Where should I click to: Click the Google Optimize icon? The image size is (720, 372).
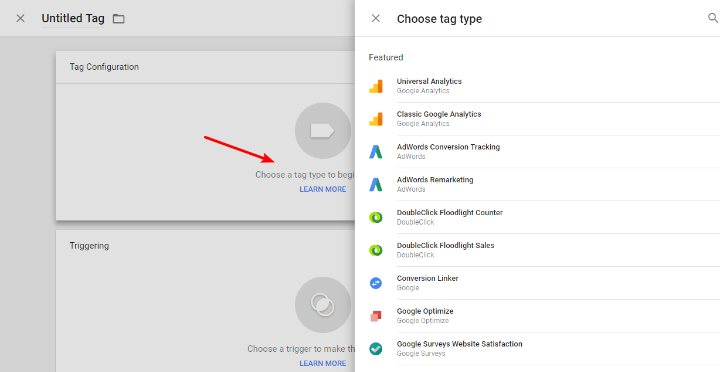(x=376, y=316)
